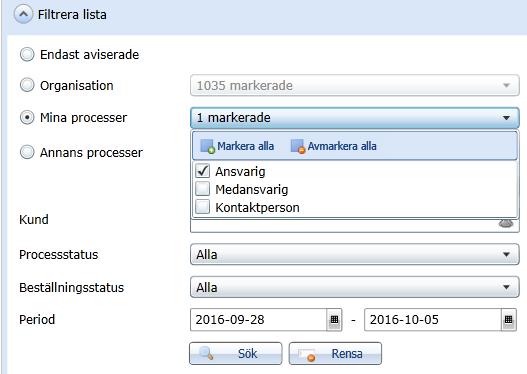Check the Kontaktperson checkbox
Screen dimensions: 527x374
tap(202, 207)
